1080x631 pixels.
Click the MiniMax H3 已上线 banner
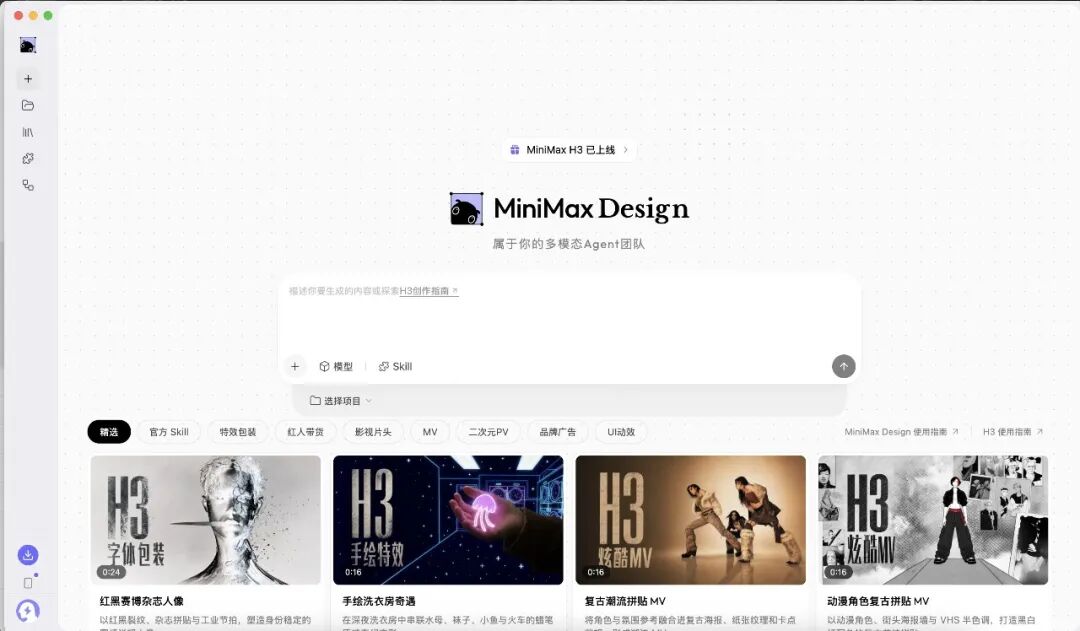tap(569, 149)
